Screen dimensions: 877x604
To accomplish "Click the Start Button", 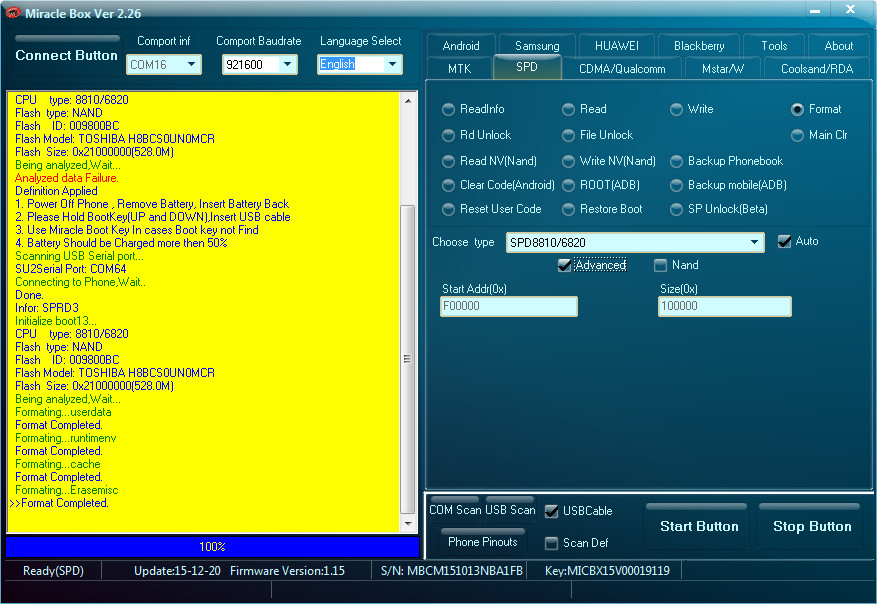I will [699, 526].
